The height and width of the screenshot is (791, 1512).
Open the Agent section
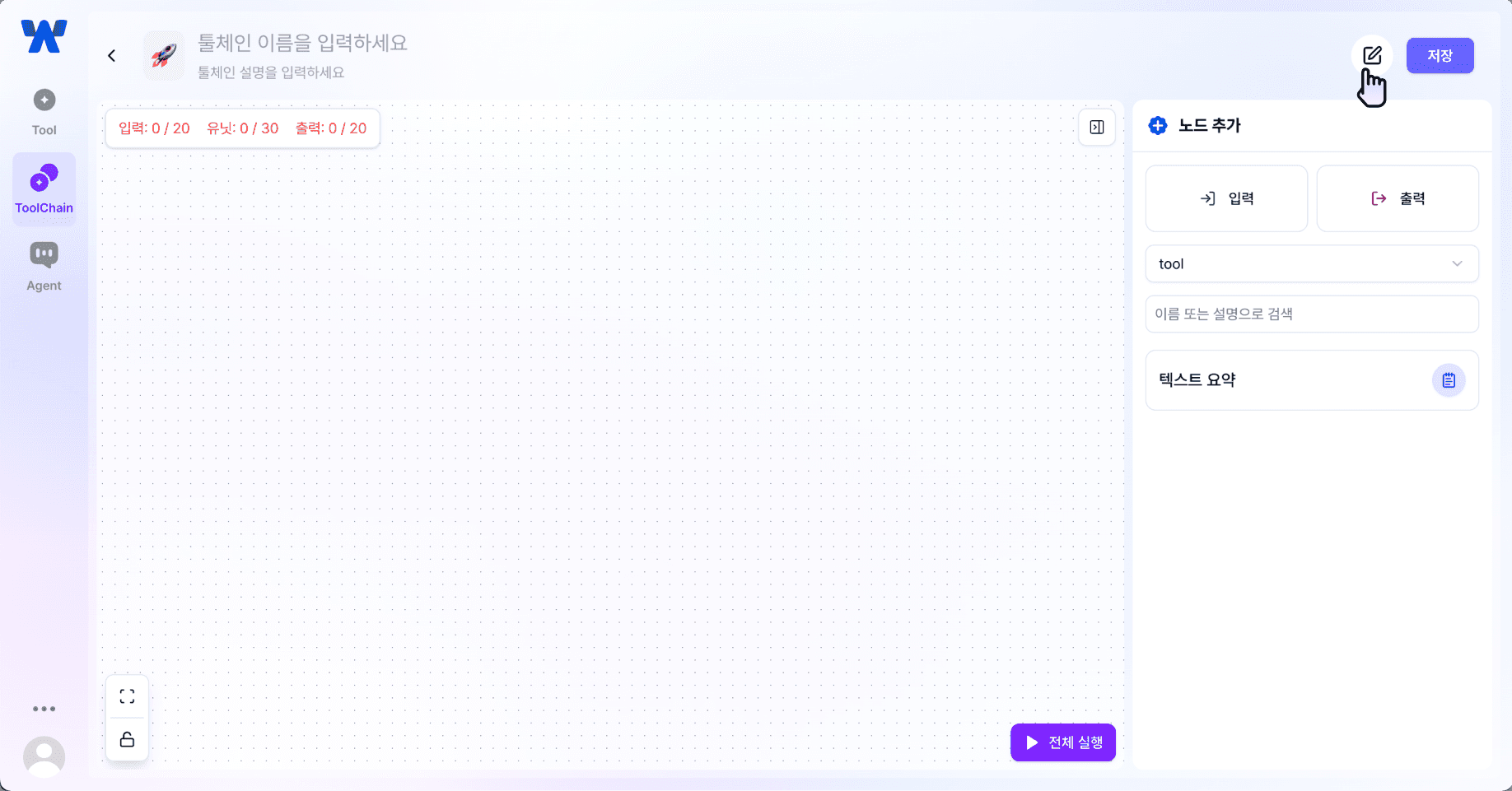point(44,267)
